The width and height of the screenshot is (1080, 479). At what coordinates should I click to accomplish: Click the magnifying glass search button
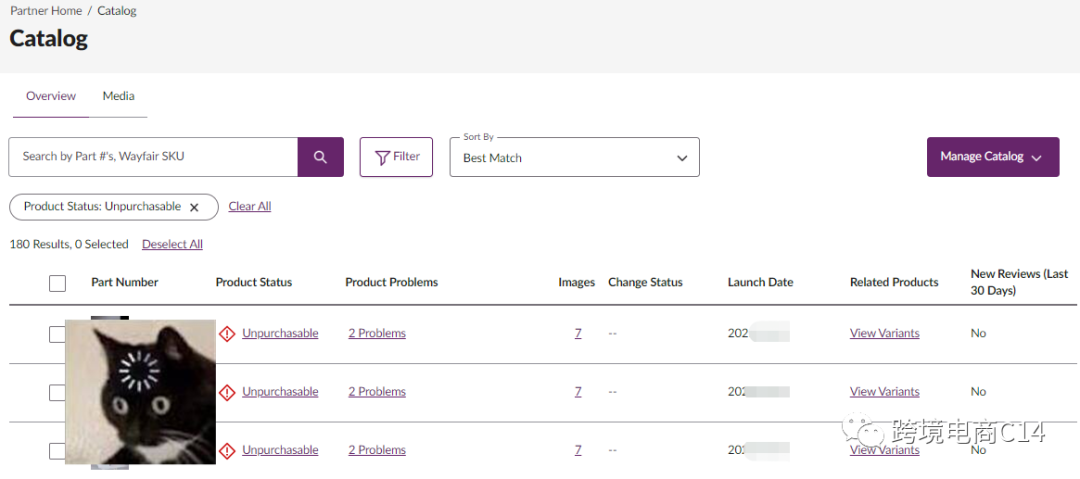[320, 157]
